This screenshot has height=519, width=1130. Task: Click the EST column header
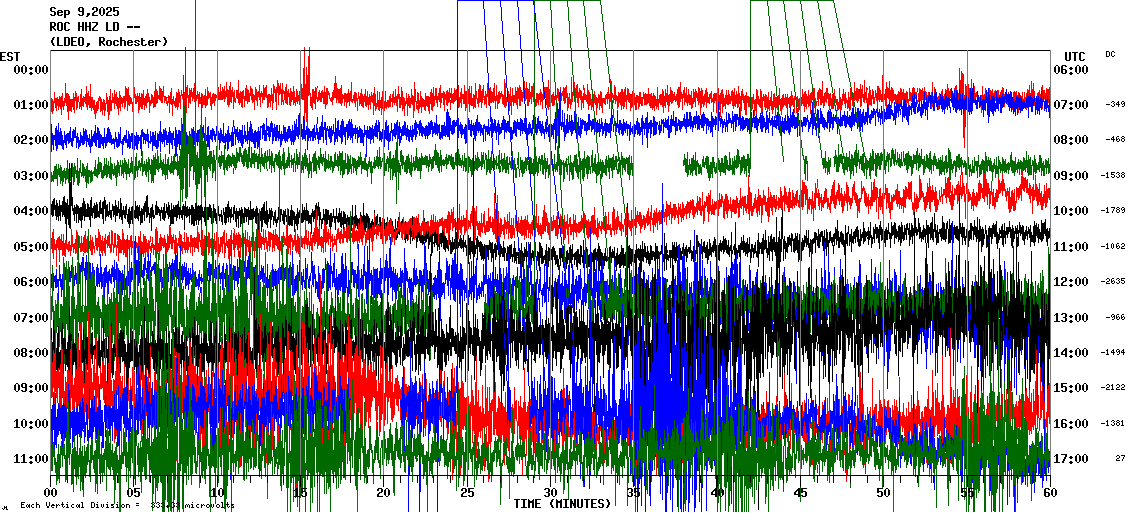[x=11, y=56]
